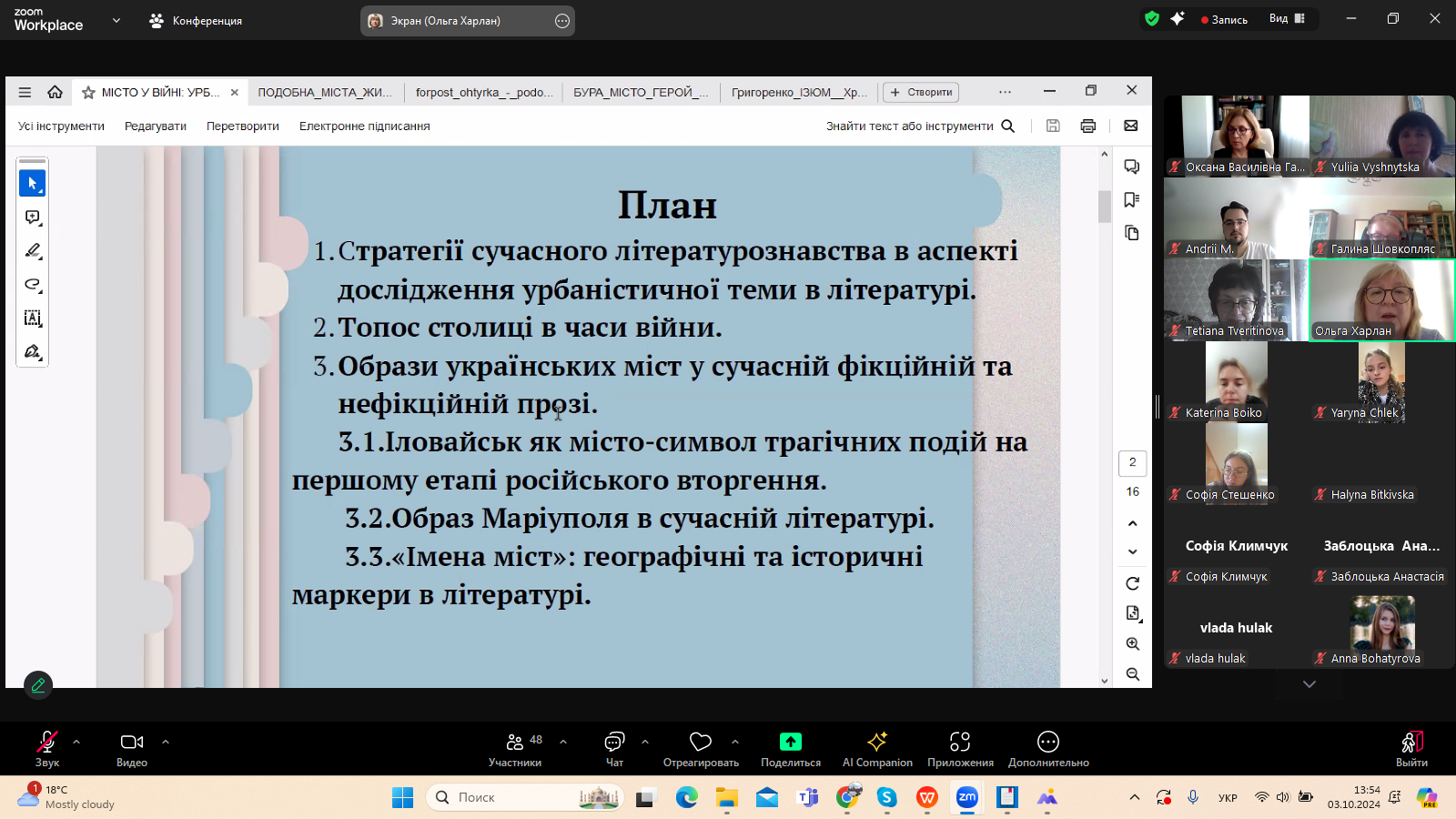Viewport: 1456px width, 819px height.
Task: Open the Chat panel
Action: point(614,748)
